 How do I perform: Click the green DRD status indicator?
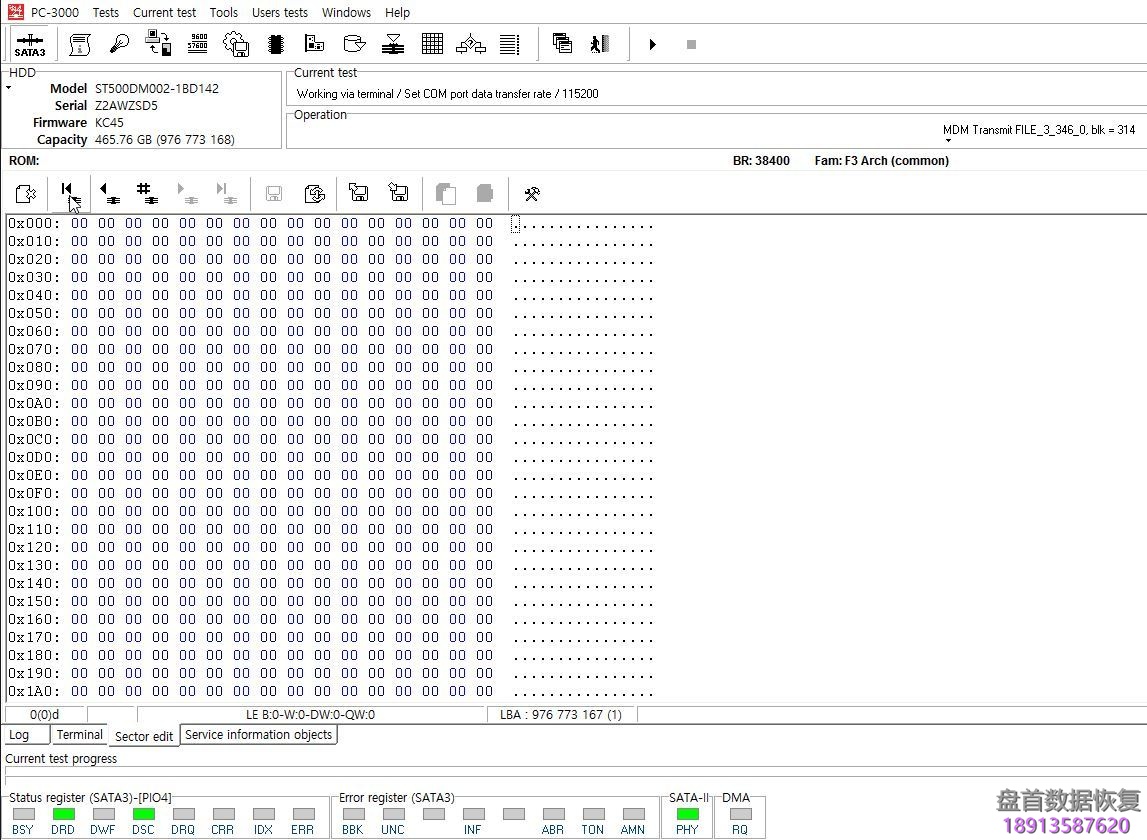(63, 815)
